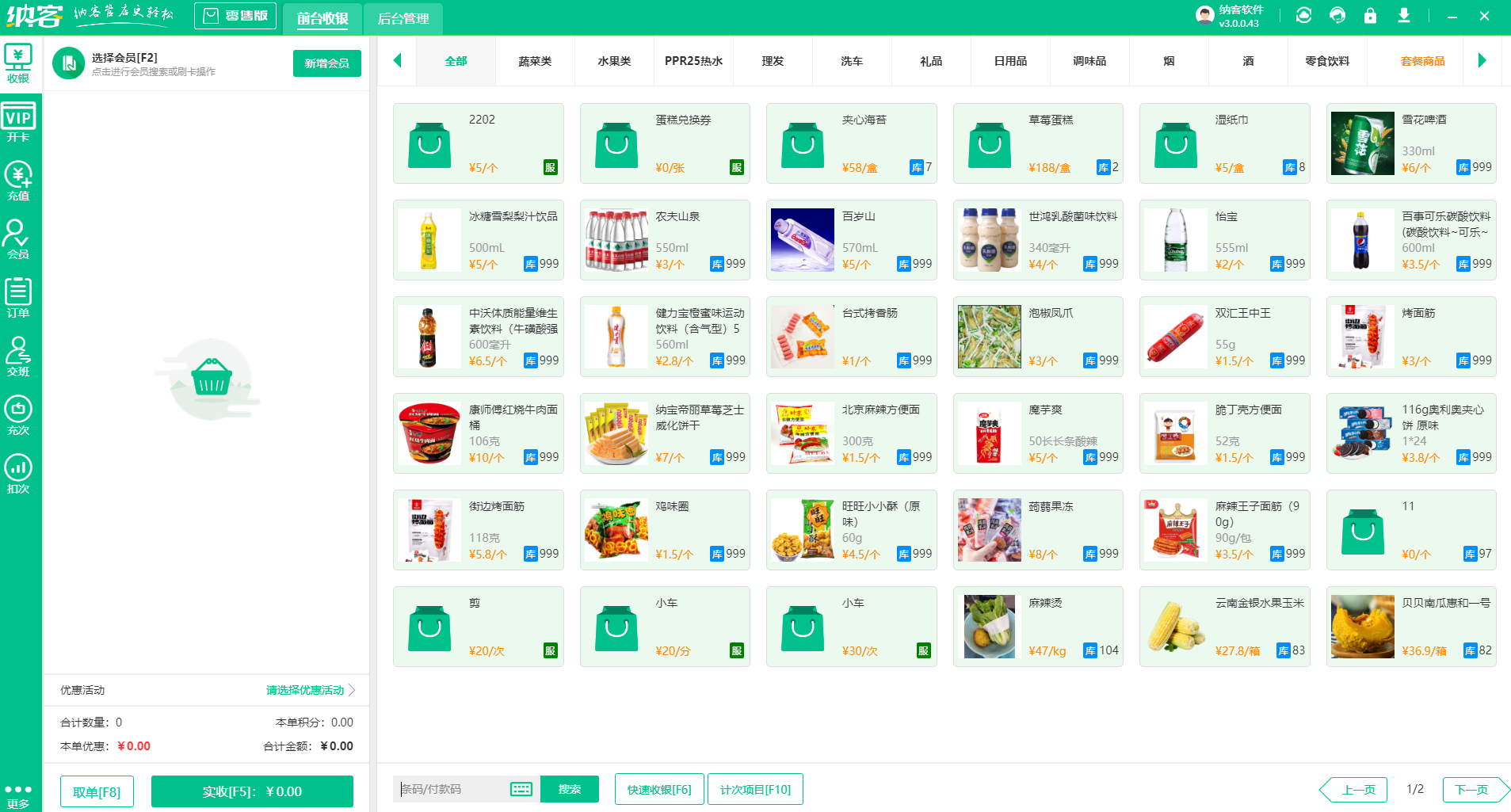Click the 充次 sidebar icon
Viewport: 1511px width, 812px height.
pos(19,414)
